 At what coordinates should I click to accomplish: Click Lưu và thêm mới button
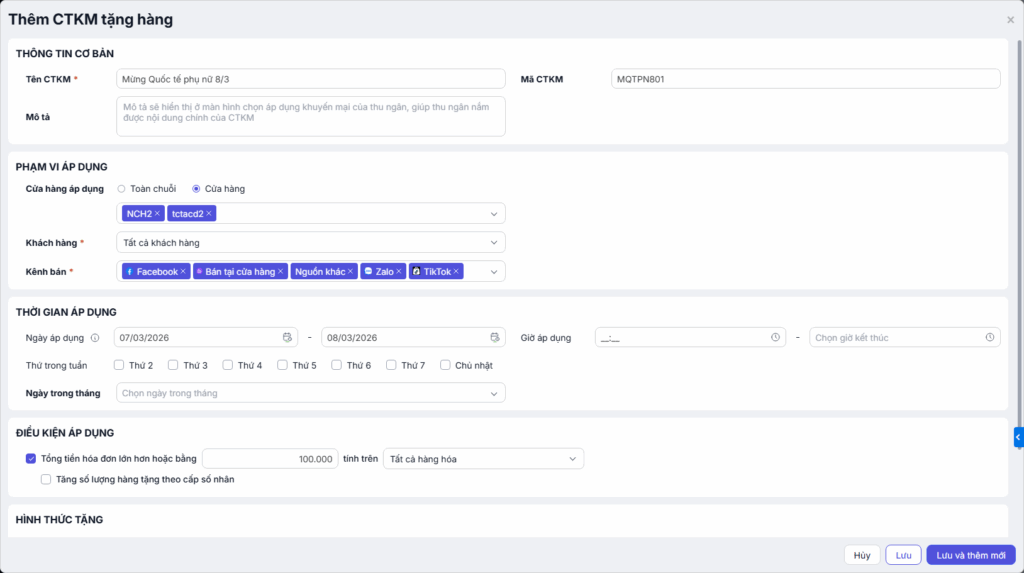(x=970, y=555)
